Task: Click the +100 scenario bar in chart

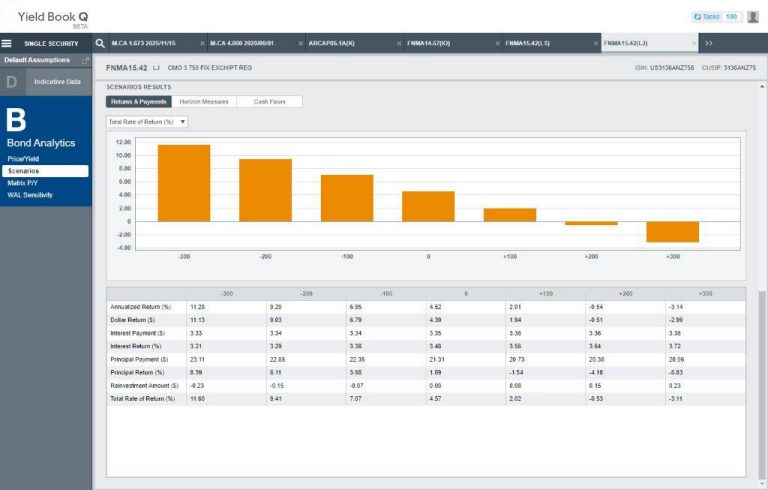Action: (x=510, y=215)
